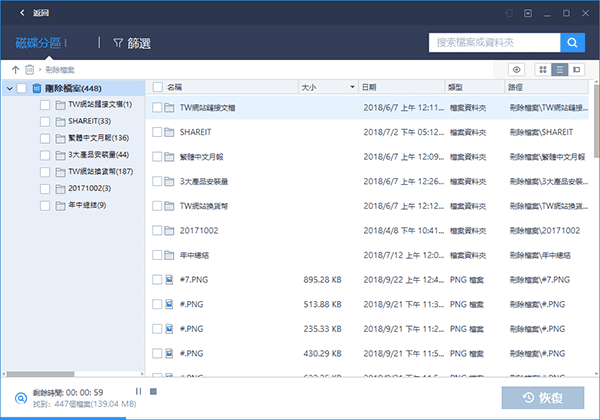Select the checkbox for #7.PNG file
This screenshot has width=600, height=420.
pyautogui.click(x=157, y=281)
